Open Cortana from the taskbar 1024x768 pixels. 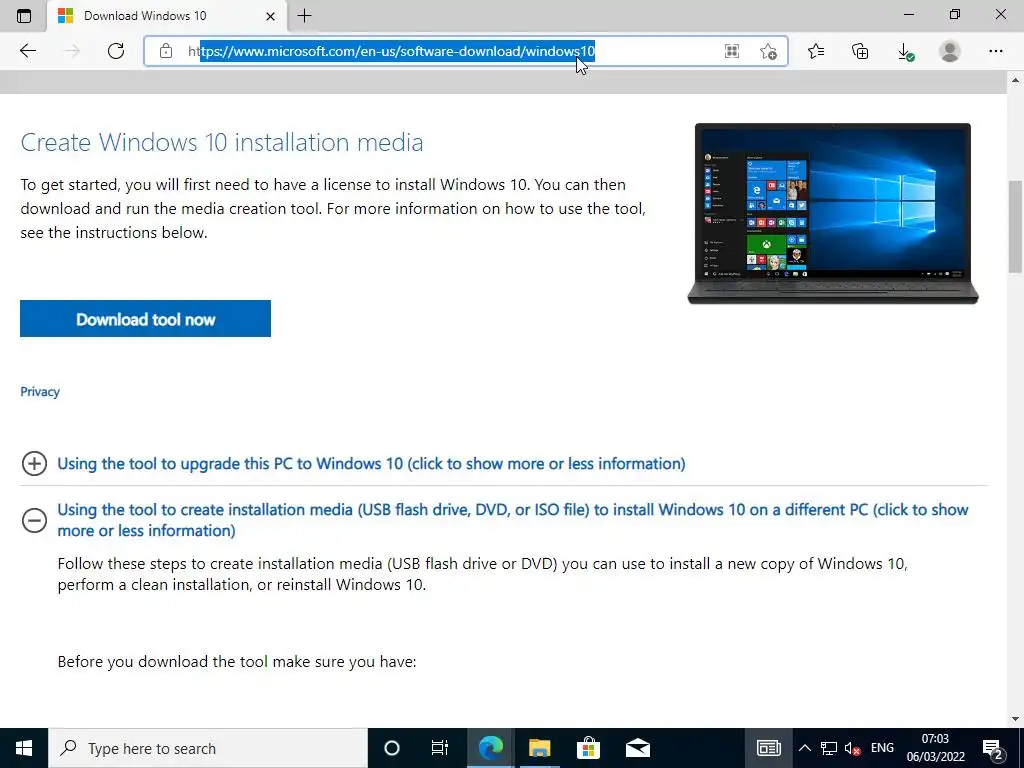(392, 748)
